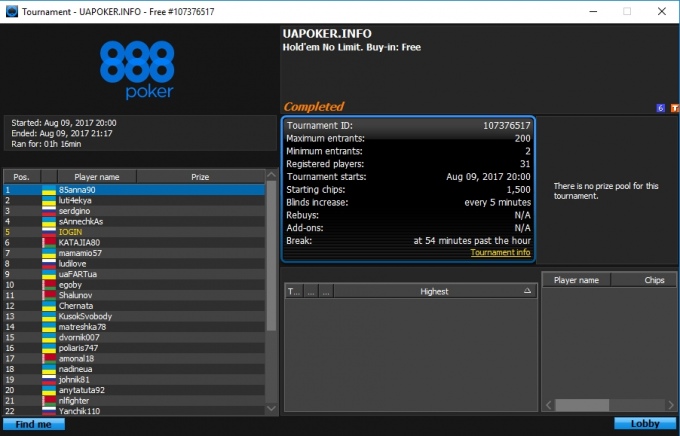Click the T... column header
The image size is (680, 436).
point(294,292)
